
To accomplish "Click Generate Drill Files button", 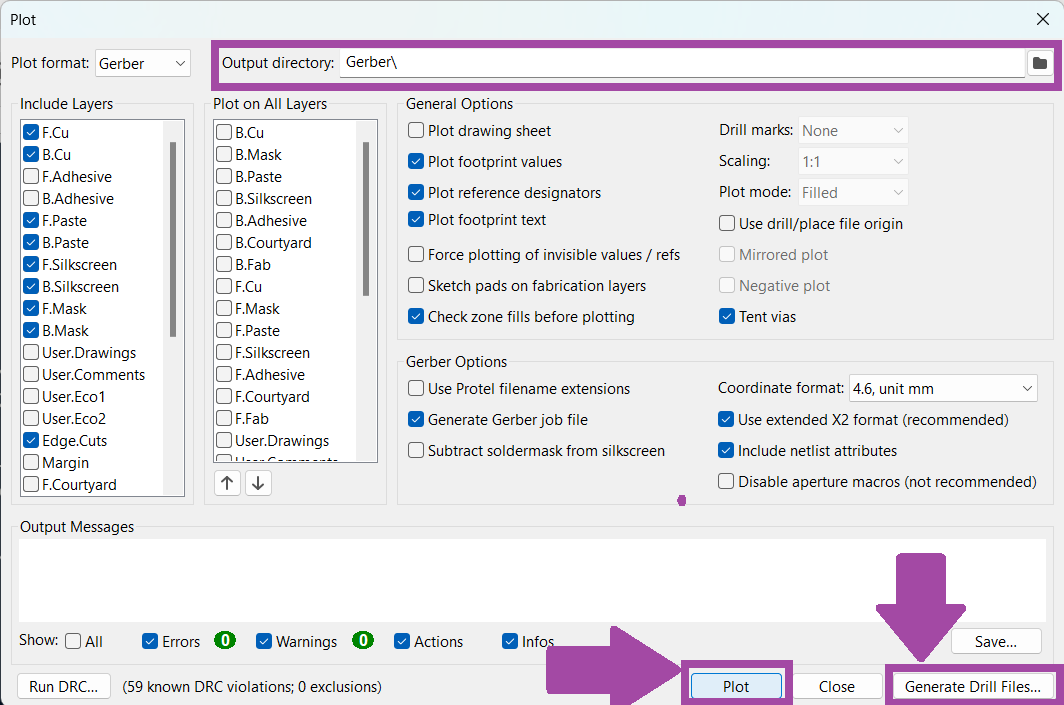I will click(x=978, y=687).
